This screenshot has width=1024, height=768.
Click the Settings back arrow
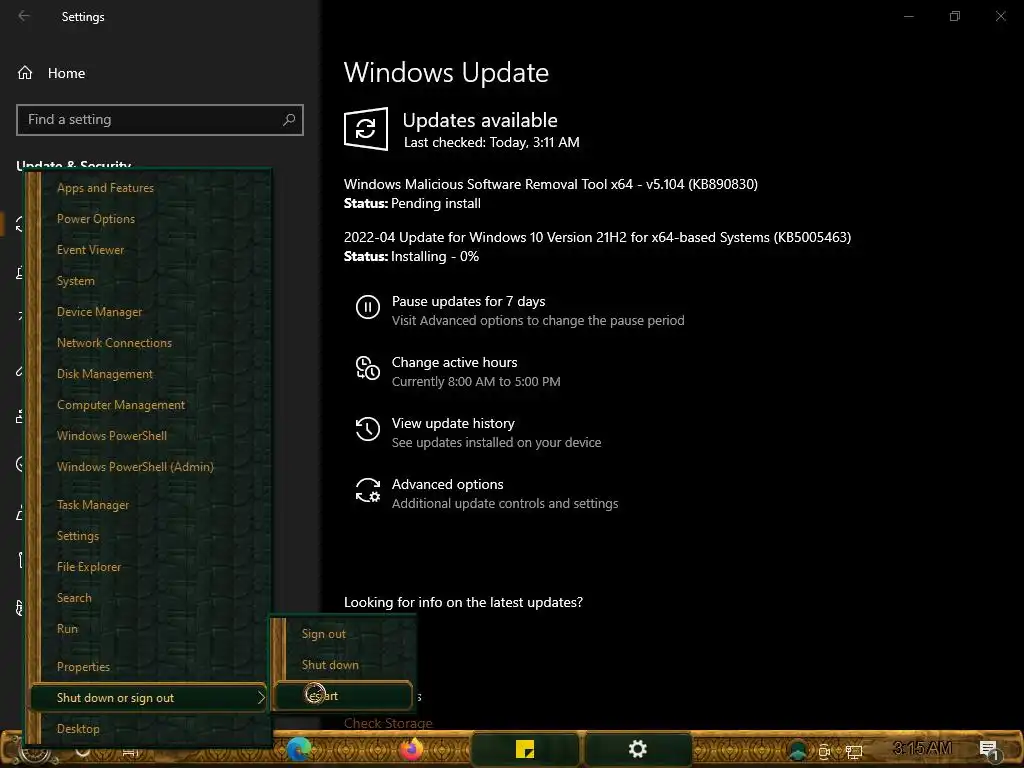24,16
